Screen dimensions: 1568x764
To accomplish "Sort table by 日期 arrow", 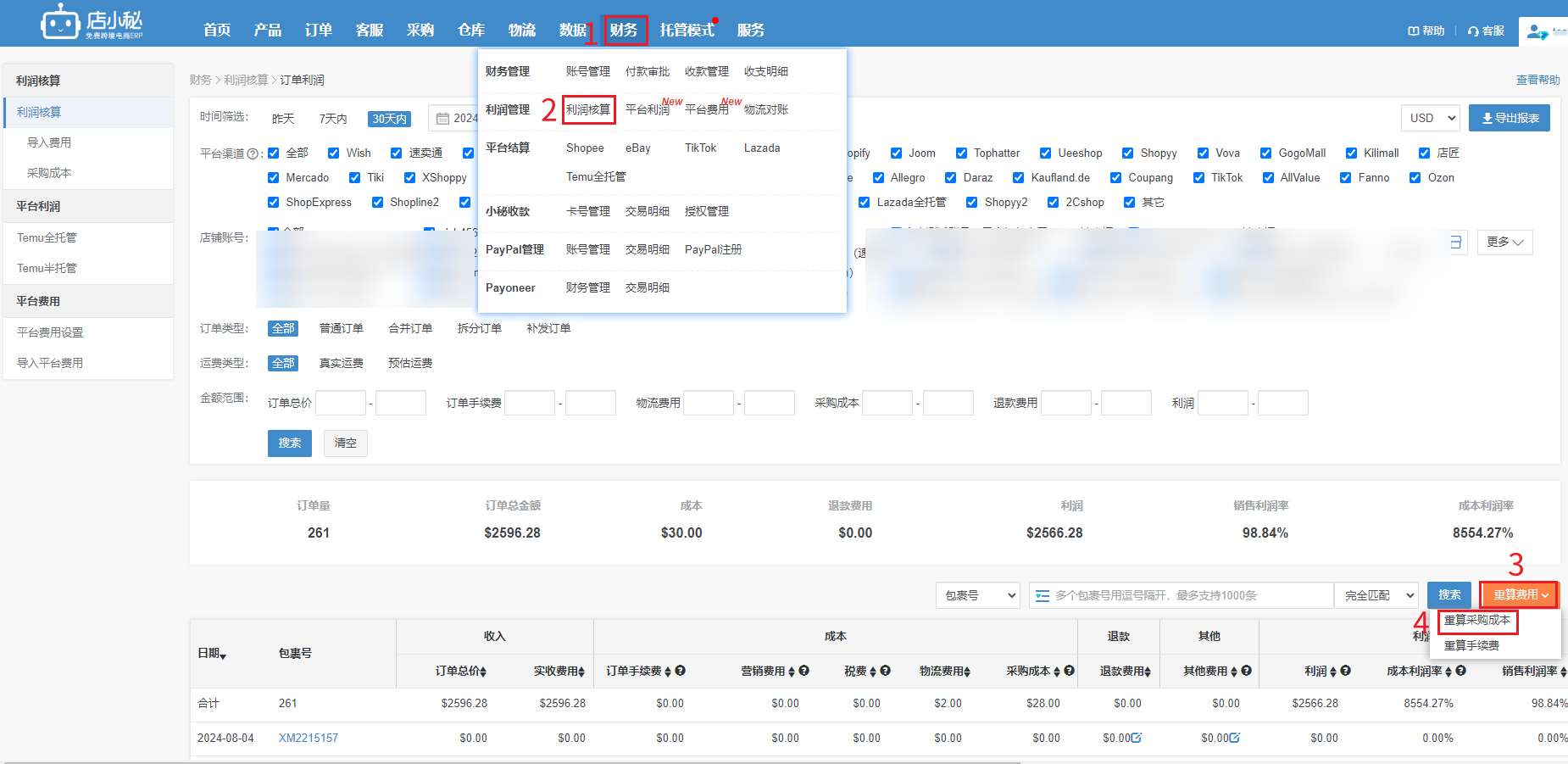I will tap(223, 655).
